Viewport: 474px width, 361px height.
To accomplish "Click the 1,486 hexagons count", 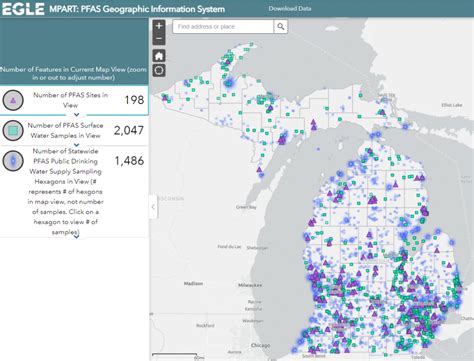I will [129, 161].
